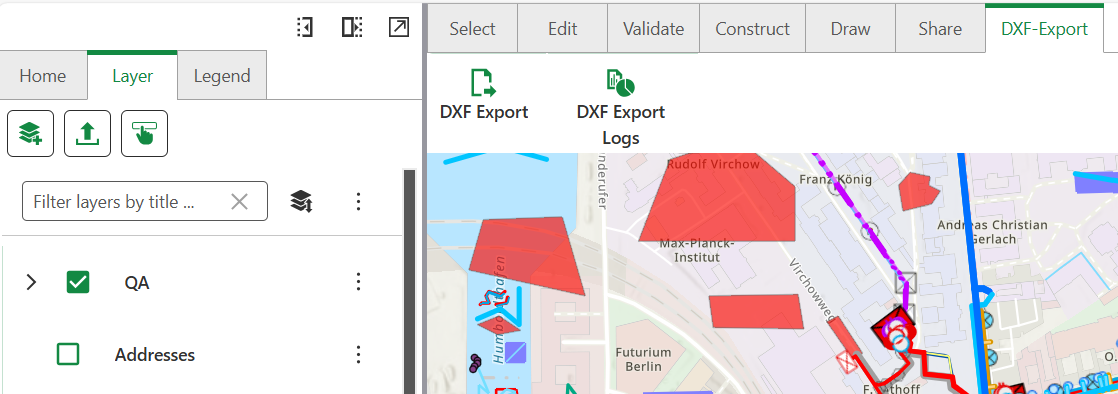Switch to the Construct tab
Screen dimensions: 1118x394
point(752,28)
